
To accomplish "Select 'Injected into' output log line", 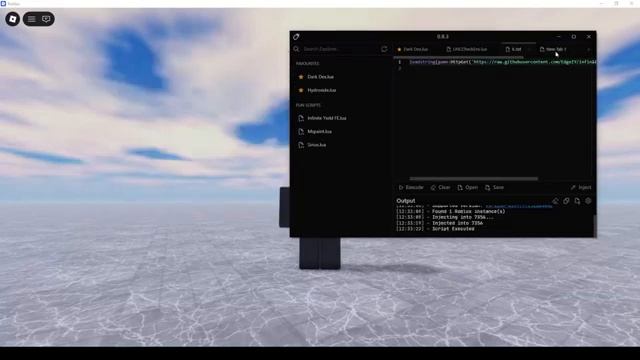I will tap(440, 223).
